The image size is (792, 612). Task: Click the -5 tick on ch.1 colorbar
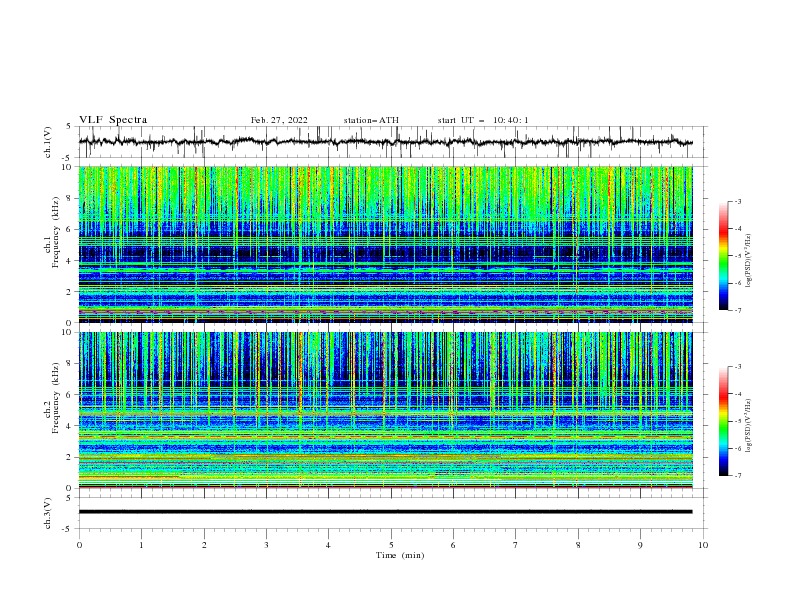(x=737, y=256)
